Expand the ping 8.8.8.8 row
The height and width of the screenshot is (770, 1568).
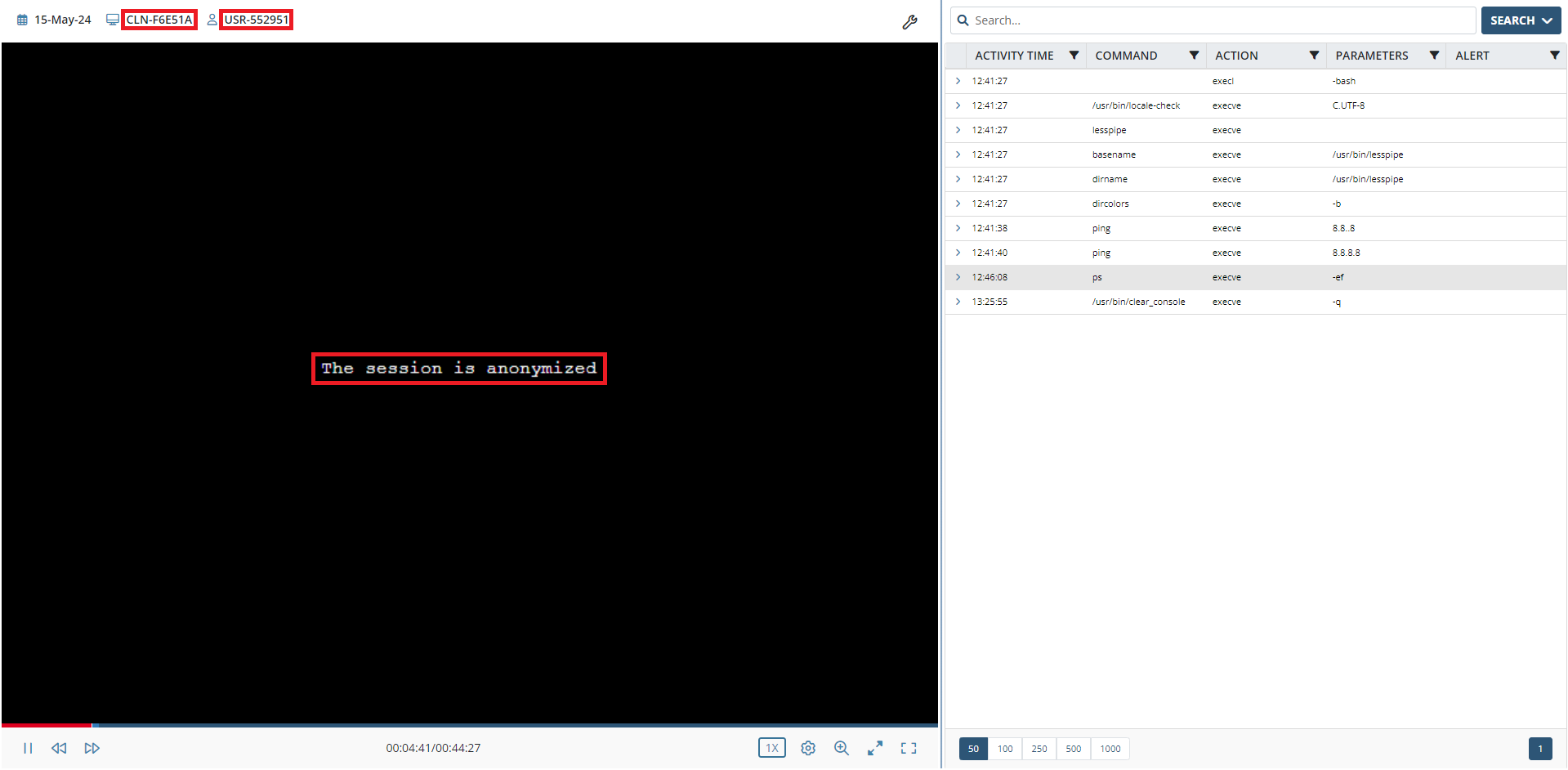[958, 253]
